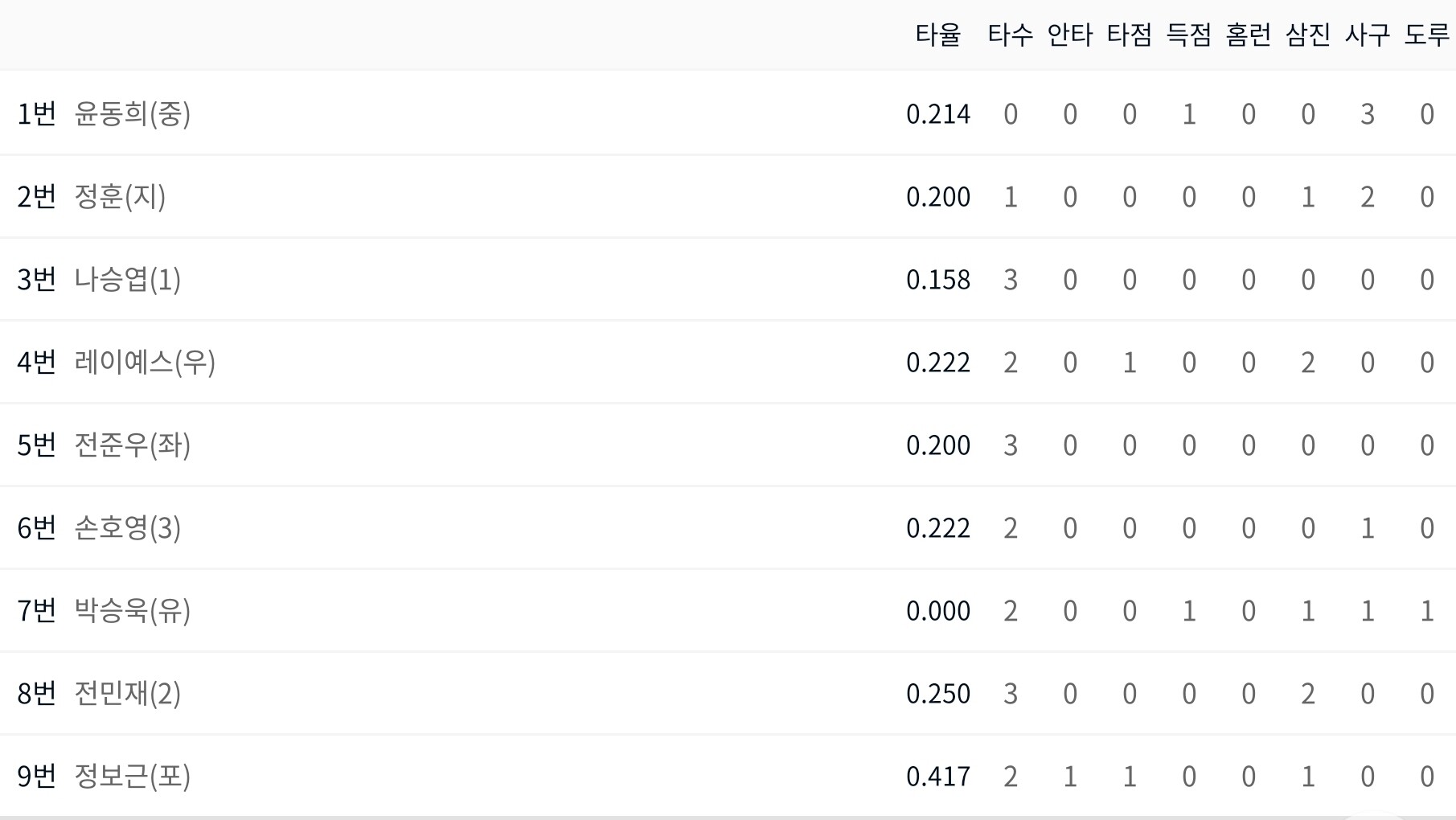Click the 홈런 column header

tap(1249, 35)
